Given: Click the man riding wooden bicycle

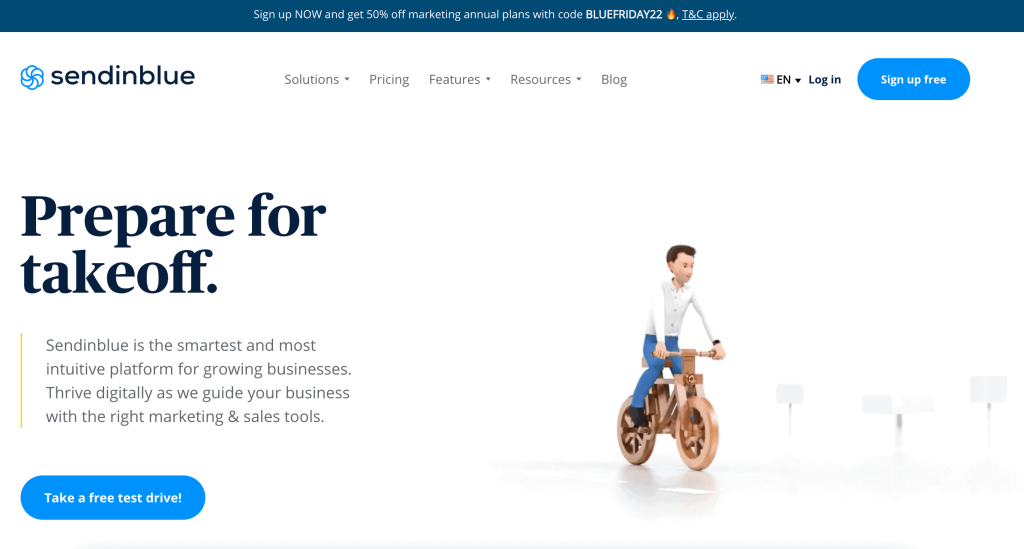Looking at the screenshot, I should tap(670, 357).
